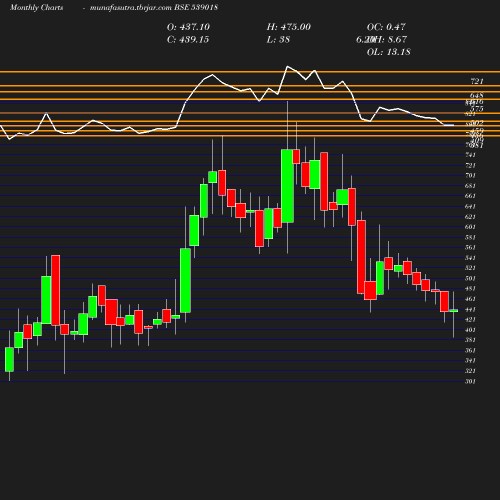Click the 661 price axis label
Viewport: 500px width, 500px height.
click(470, 196)
